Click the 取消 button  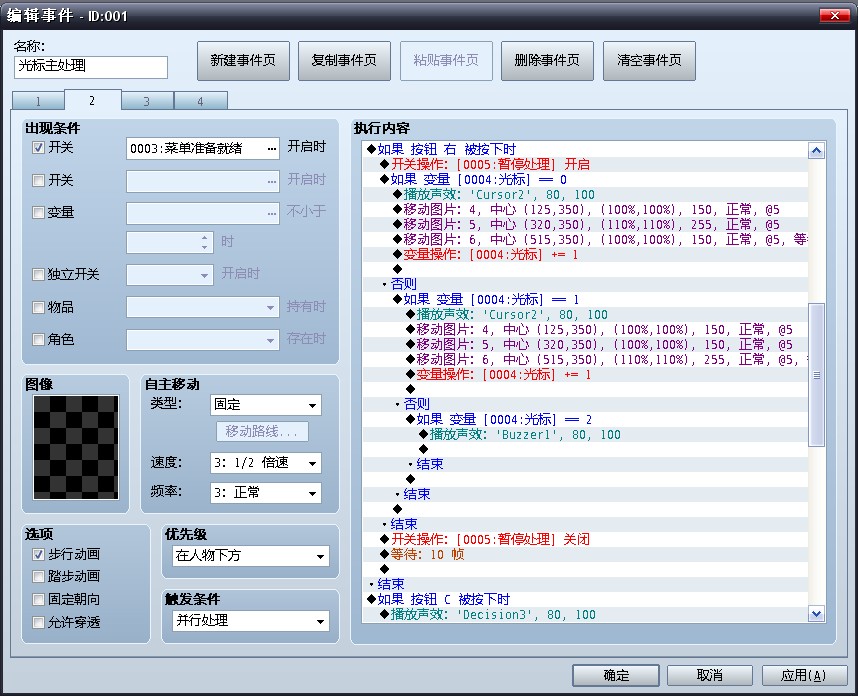[x=710, y=675]
